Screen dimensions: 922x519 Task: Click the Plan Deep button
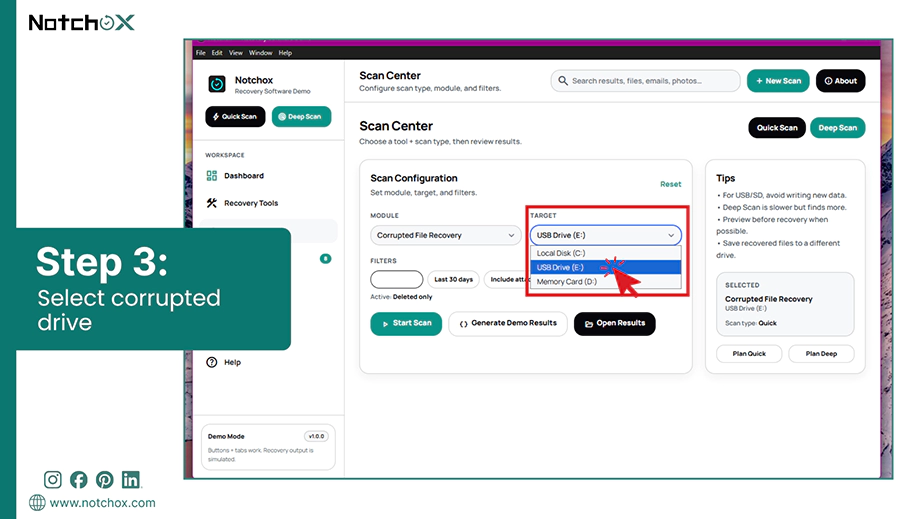point(821,353)
